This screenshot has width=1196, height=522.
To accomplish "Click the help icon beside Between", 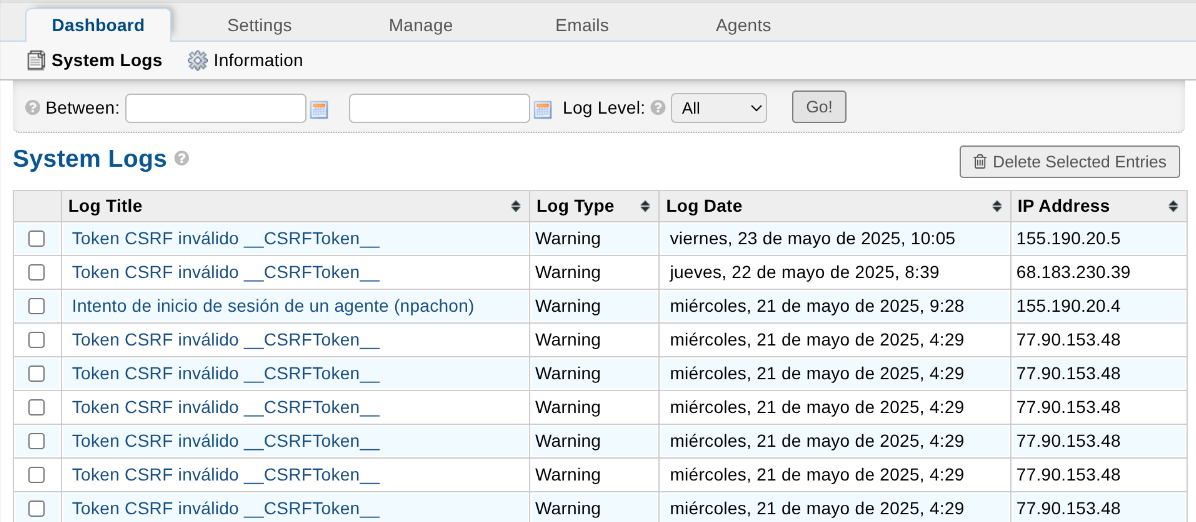I will coord(32,108).
